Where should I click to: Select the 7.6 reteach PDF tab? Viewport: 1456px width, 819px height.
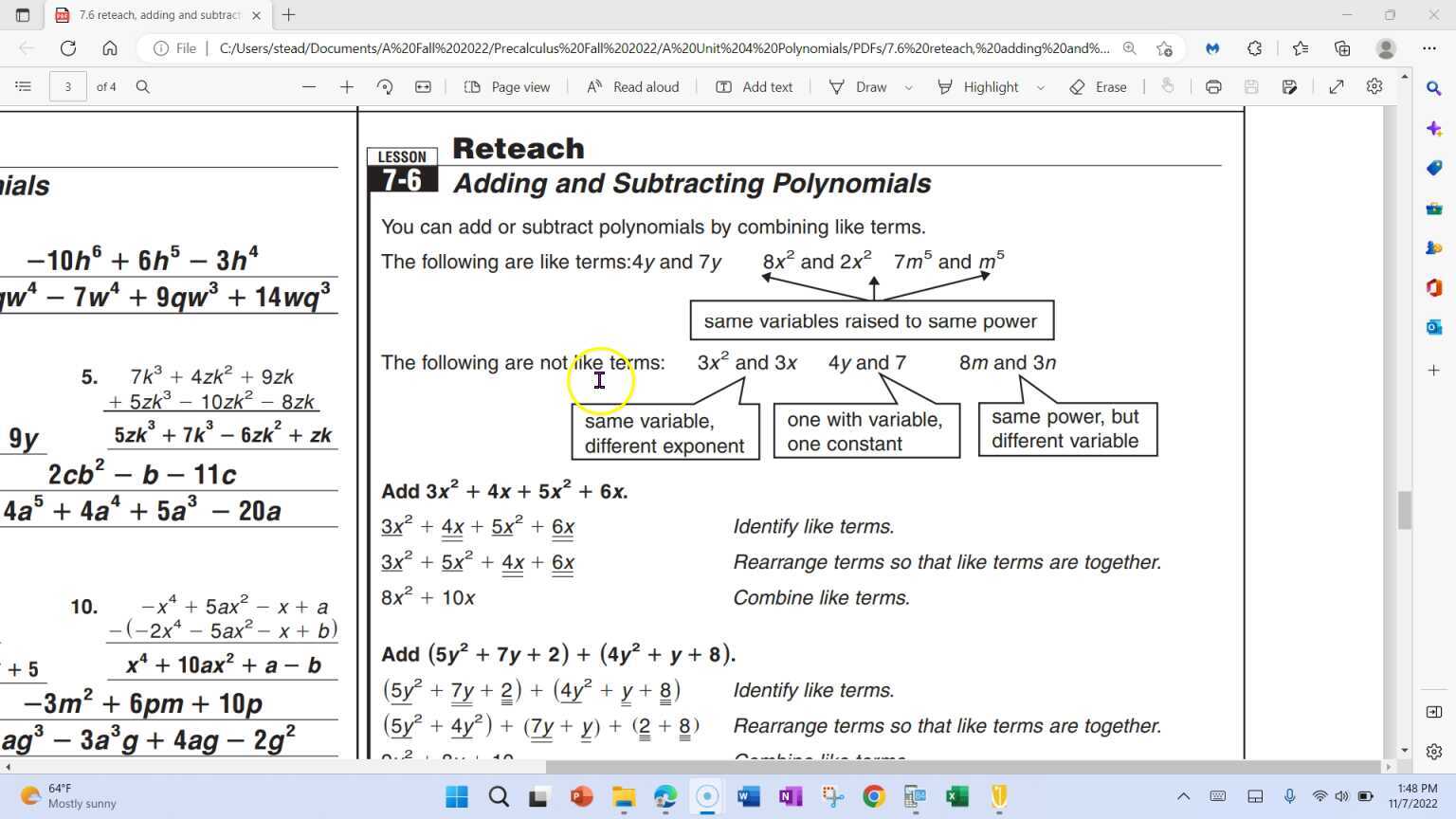pos(158,15)
